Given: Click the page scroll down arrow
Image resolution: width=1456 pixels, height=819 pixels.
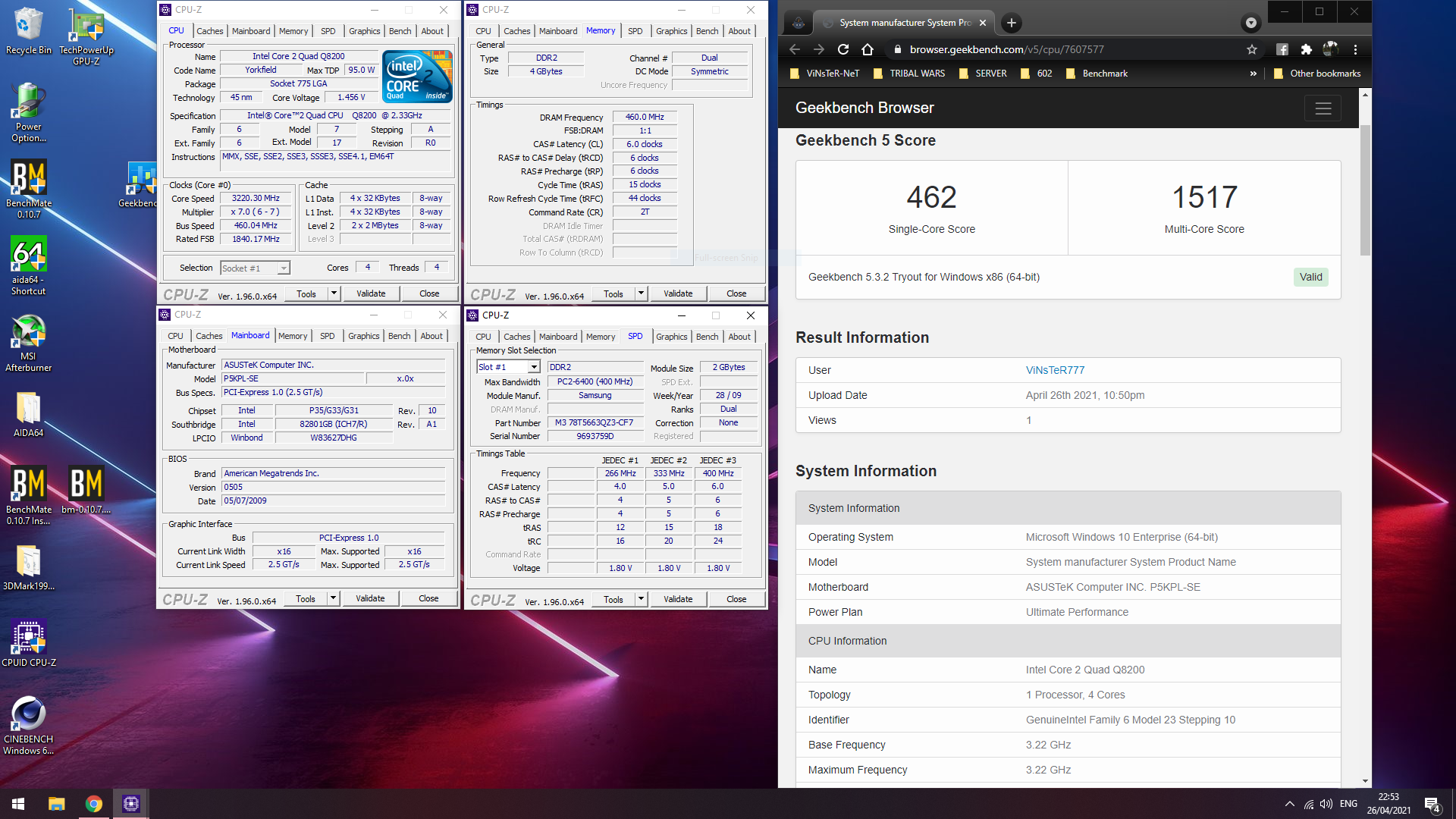Looking at the screenshot, I should [1365, 780].
